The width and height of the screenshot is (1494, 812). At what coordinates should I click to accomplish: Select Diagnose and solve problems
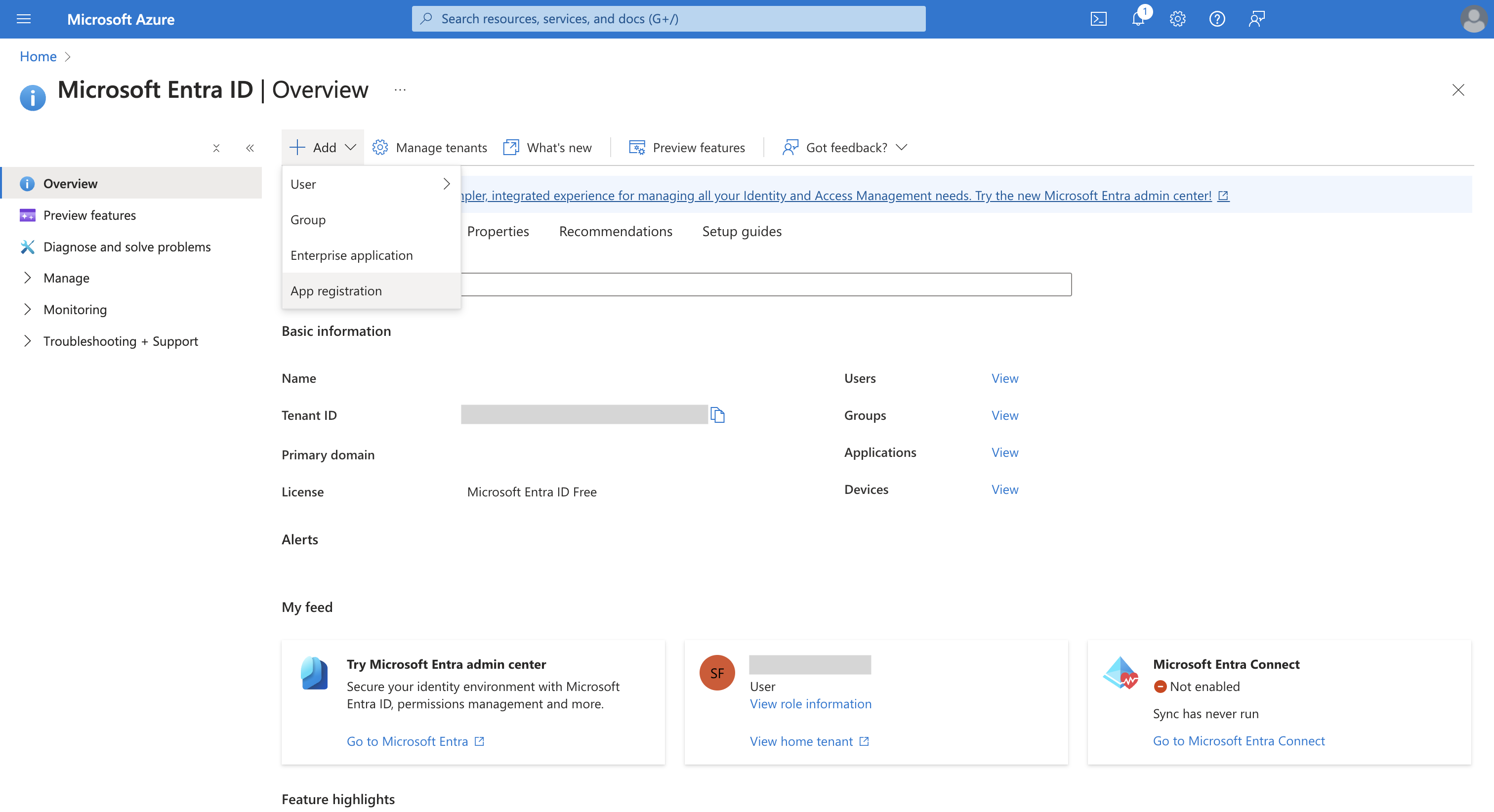pos(126,246)
